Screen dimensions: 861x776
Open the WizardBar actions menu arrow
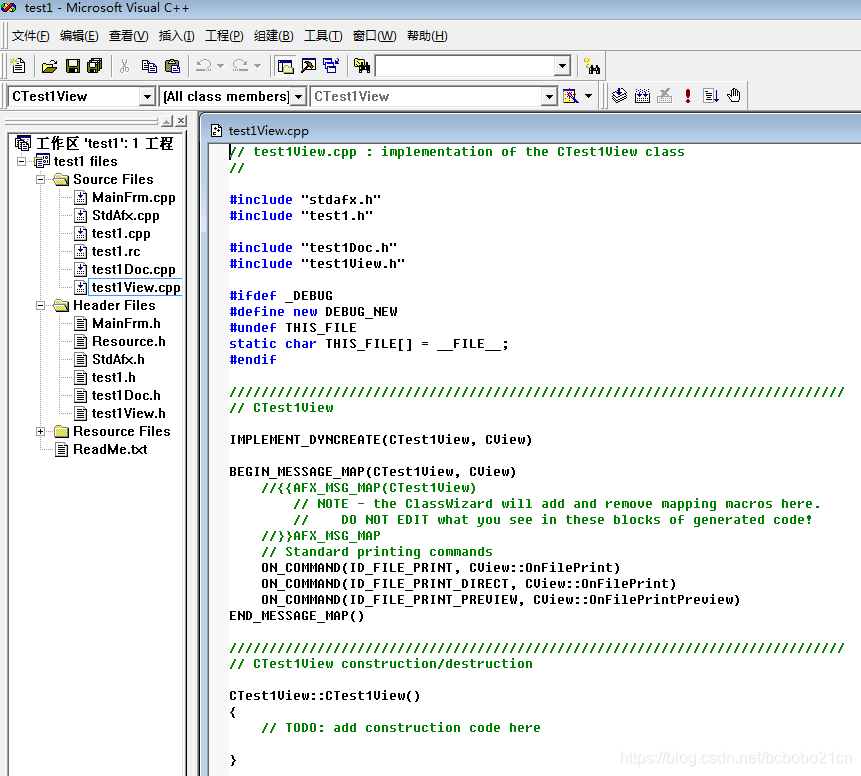589,96
